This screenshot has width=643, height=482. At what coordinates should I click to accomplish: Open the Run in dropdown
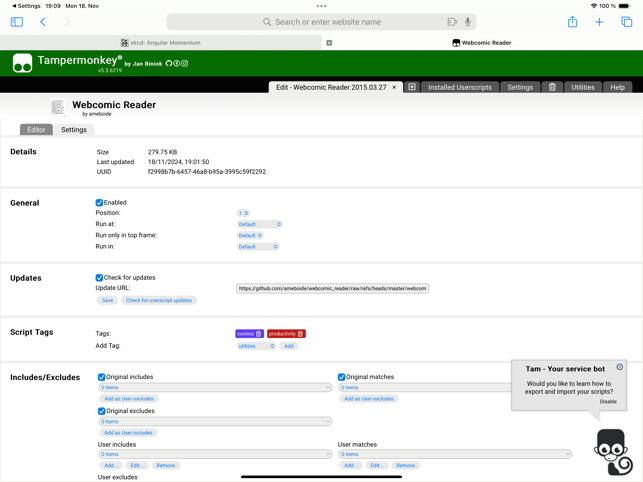[x=258, y=247]
